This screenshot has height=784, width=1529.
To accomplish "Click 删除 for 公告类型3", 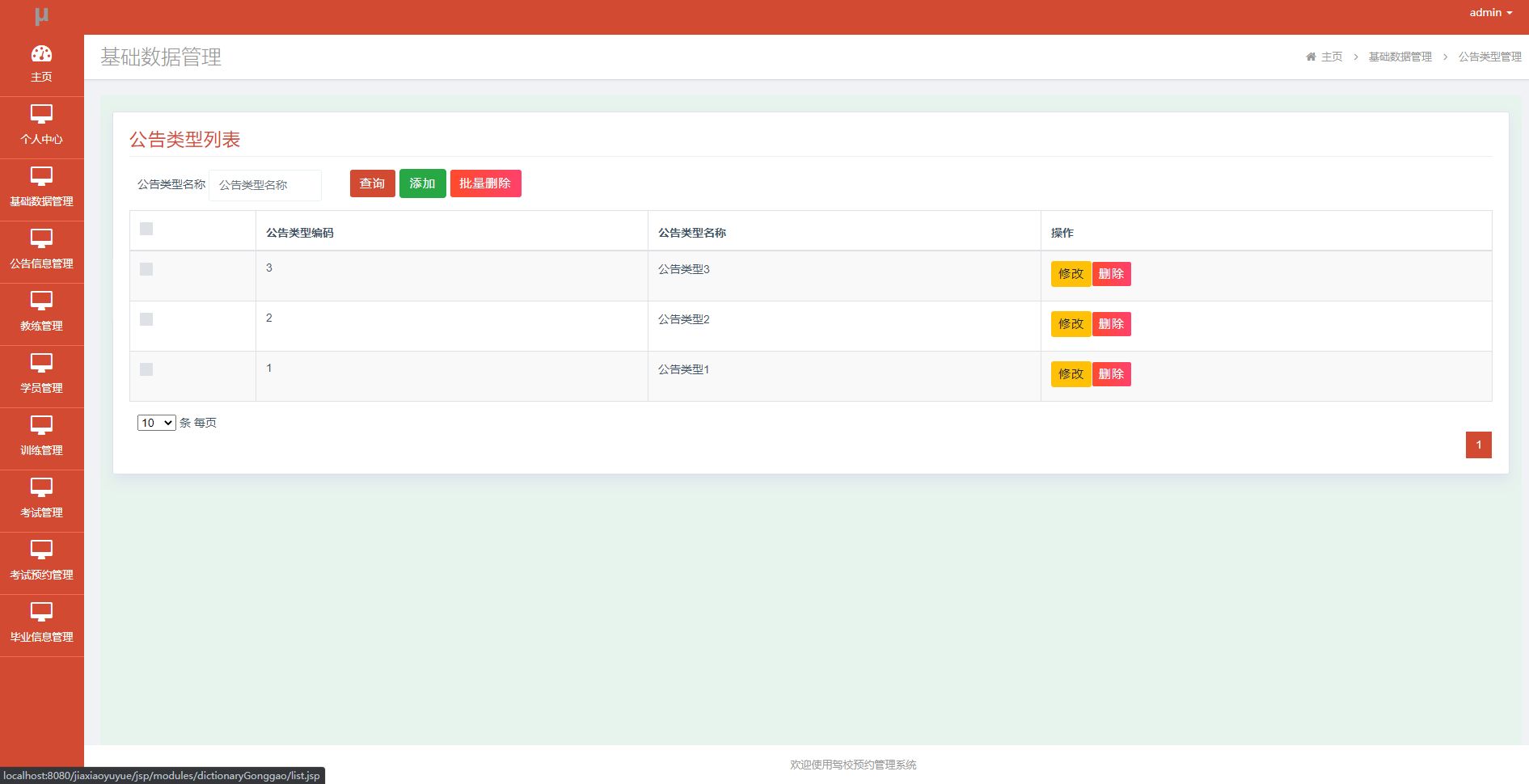I will coord(1111,274).
